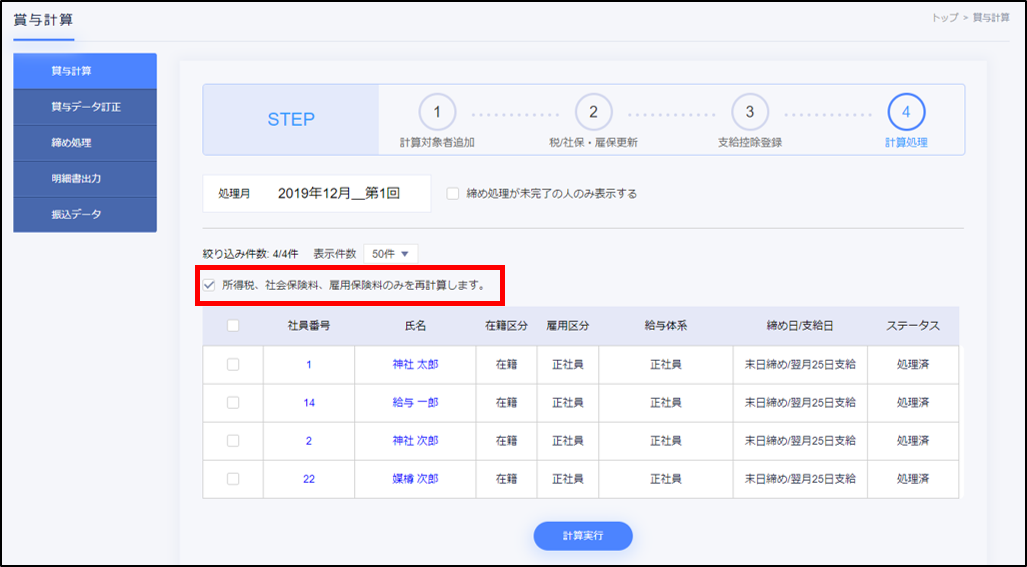
Task: Open 振込データ sidebar item
Action: coord(85,214)
